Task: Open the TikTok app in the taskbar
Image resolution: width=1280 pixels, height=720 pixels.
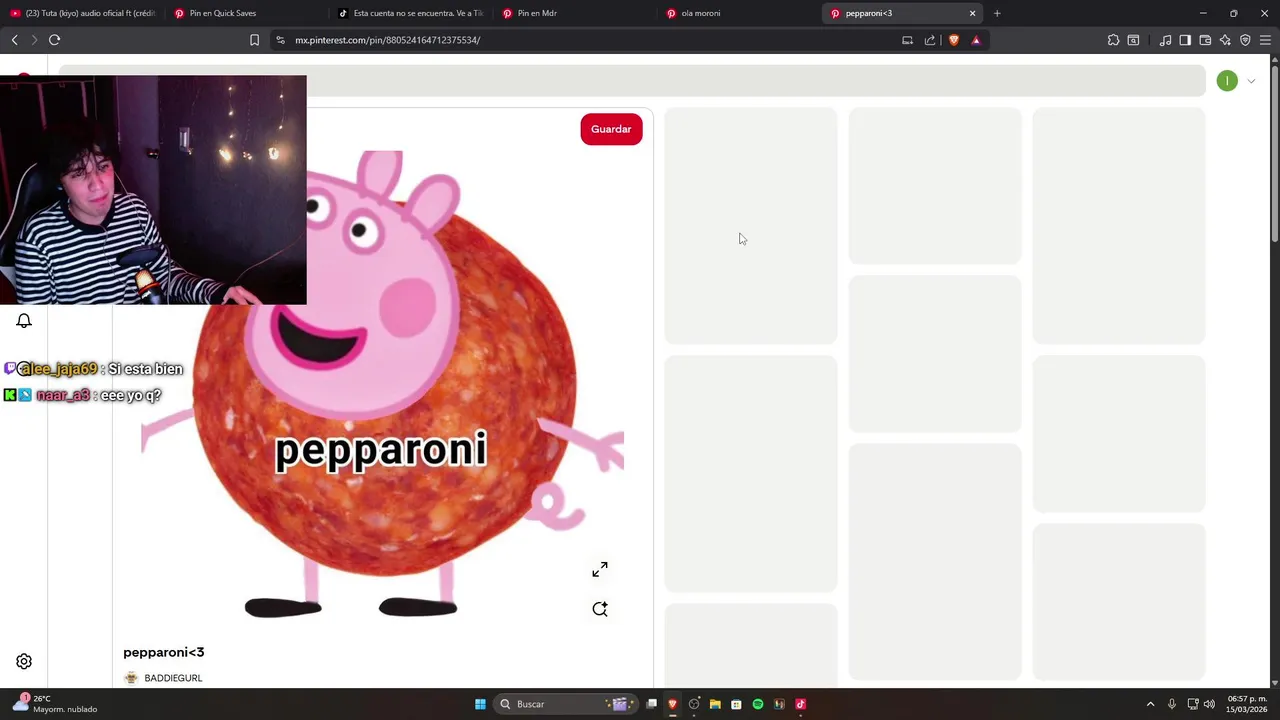Action: pos(800,704)
